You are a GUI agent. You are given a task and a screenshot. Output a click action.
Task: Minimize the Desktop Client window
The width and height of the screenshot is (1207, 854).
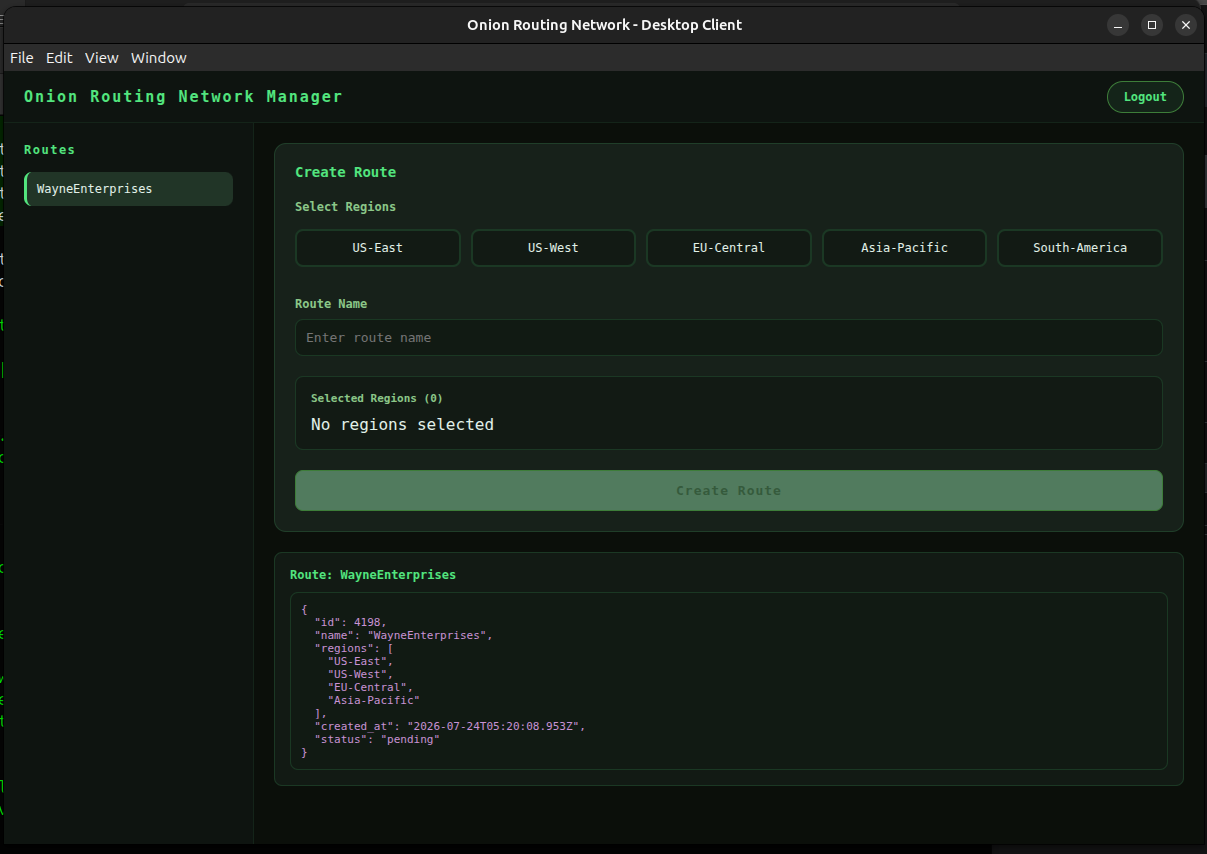1118,25
